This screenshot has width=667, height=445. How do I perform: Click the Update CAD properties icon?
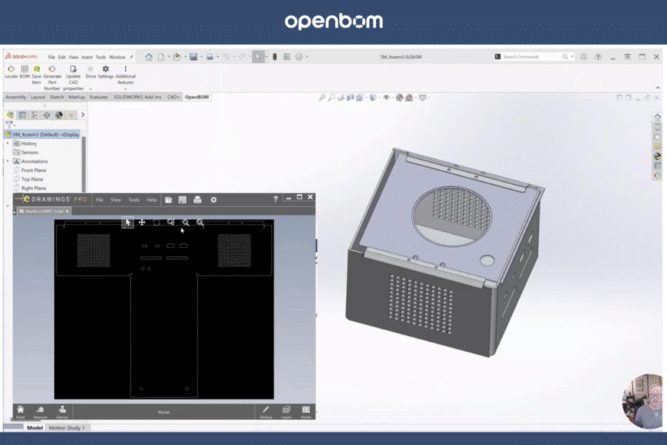[x=73, y=70]
